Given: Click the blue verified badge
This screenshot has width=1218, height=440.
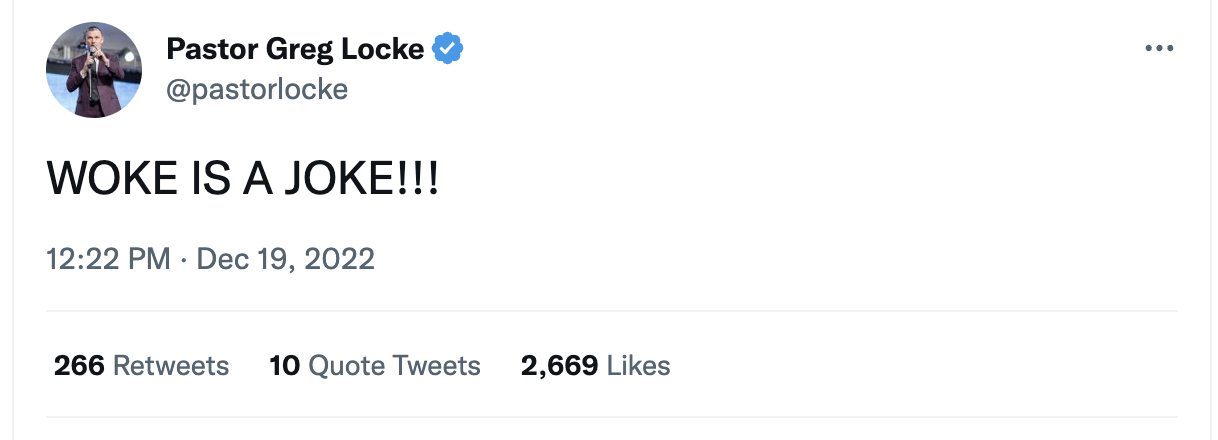Looking at the screenshot, I should click(x=447, y=48).
